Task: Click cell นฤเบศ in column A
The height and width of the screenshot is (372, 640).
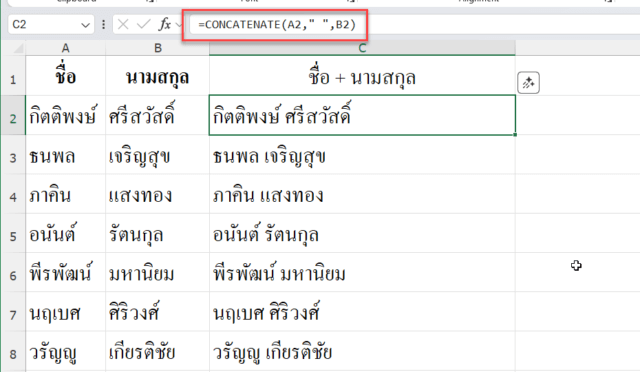Action: [x=66, y=312]
